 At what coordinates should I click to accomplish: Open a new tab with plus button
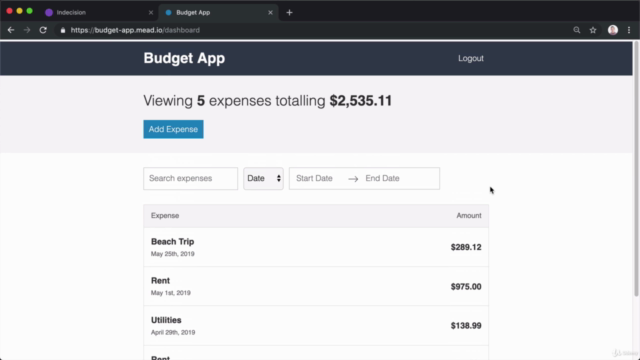[289, 13]
